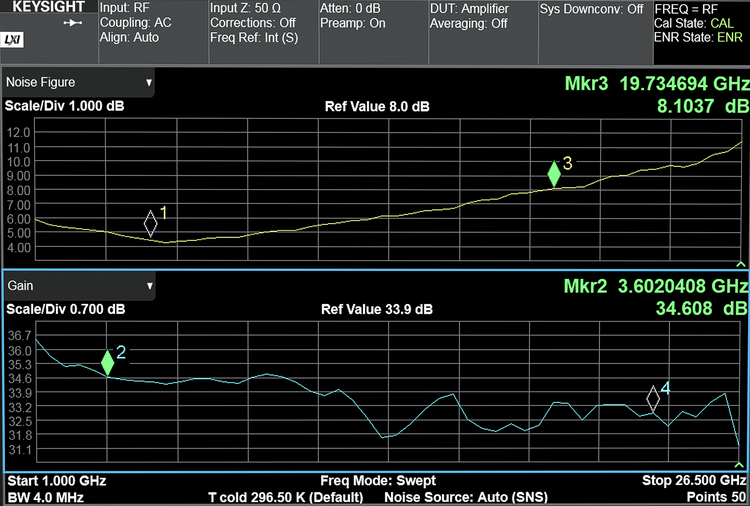The image size is (750, 506).
Task: Open the Input RF coupling settings panel
Action: [150, 23]
